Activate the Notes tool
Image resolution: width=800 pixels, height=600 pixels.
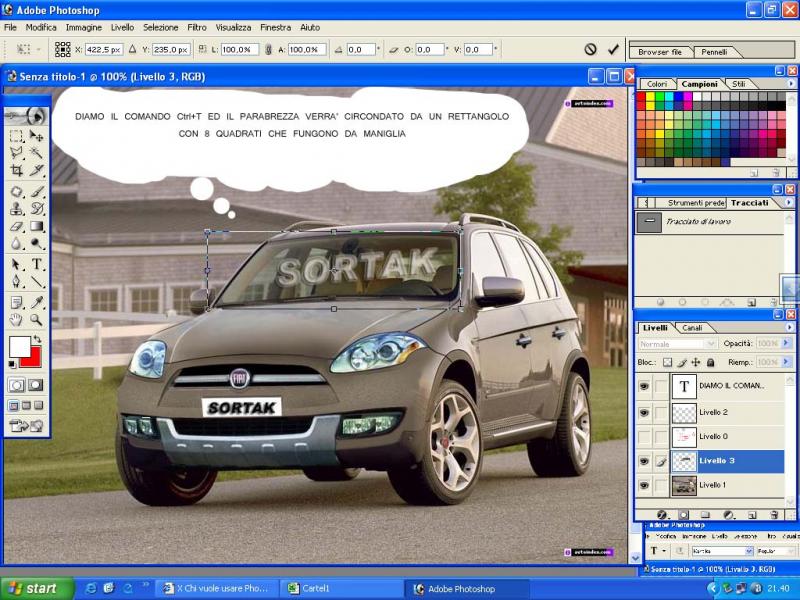click(x=17, y=303)
